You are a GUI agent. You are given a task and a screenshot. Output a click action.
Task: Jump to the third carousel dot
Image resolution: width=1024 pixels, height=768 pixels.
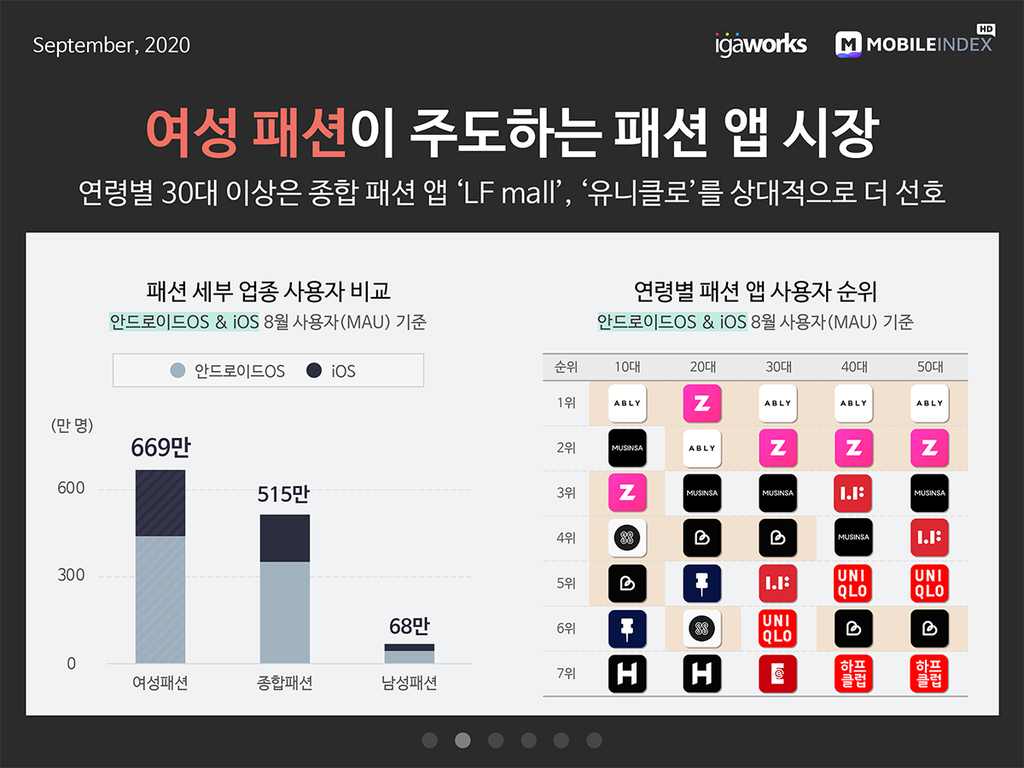tap(496, 740)
